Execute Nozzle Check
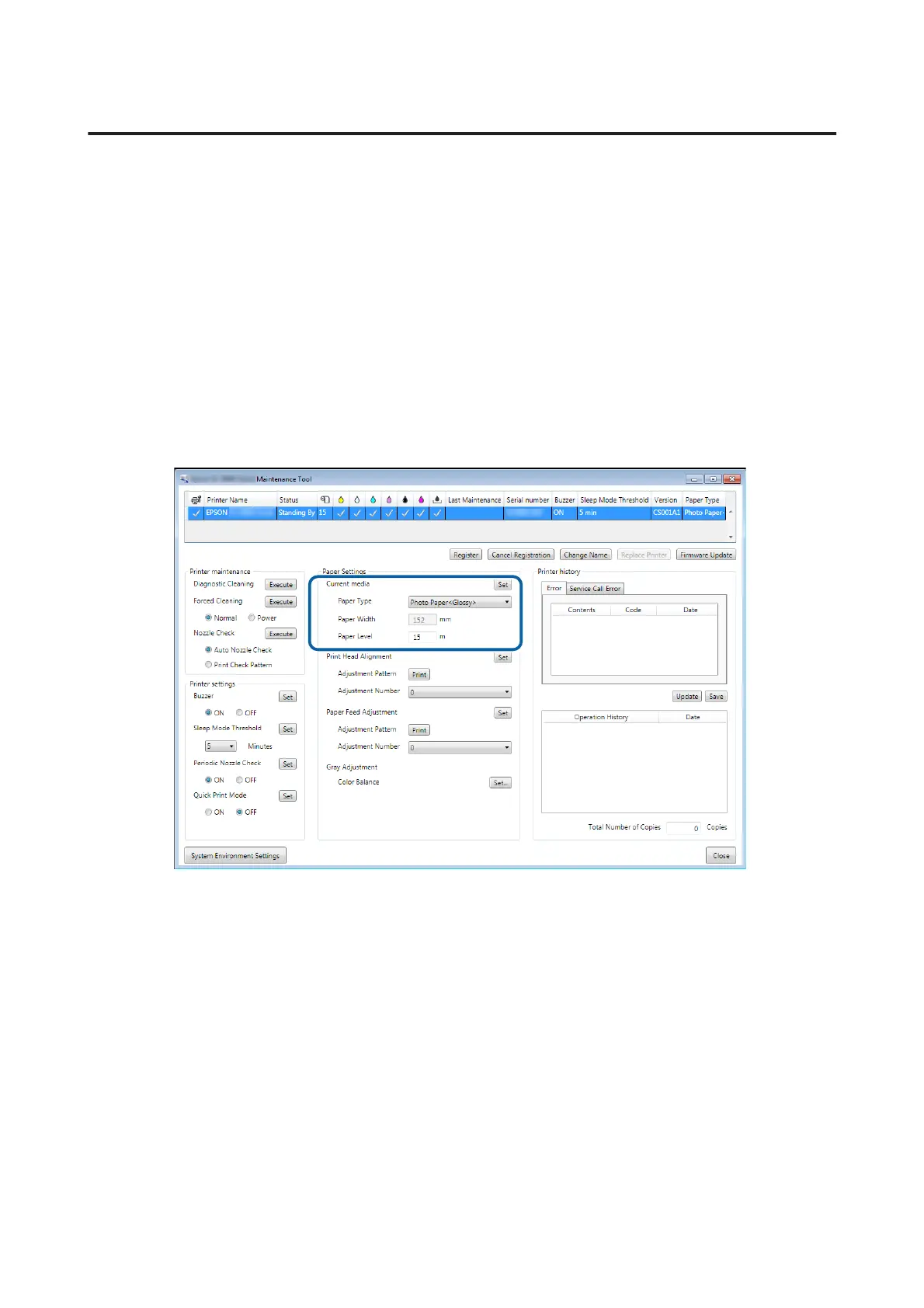 point(281,634)
